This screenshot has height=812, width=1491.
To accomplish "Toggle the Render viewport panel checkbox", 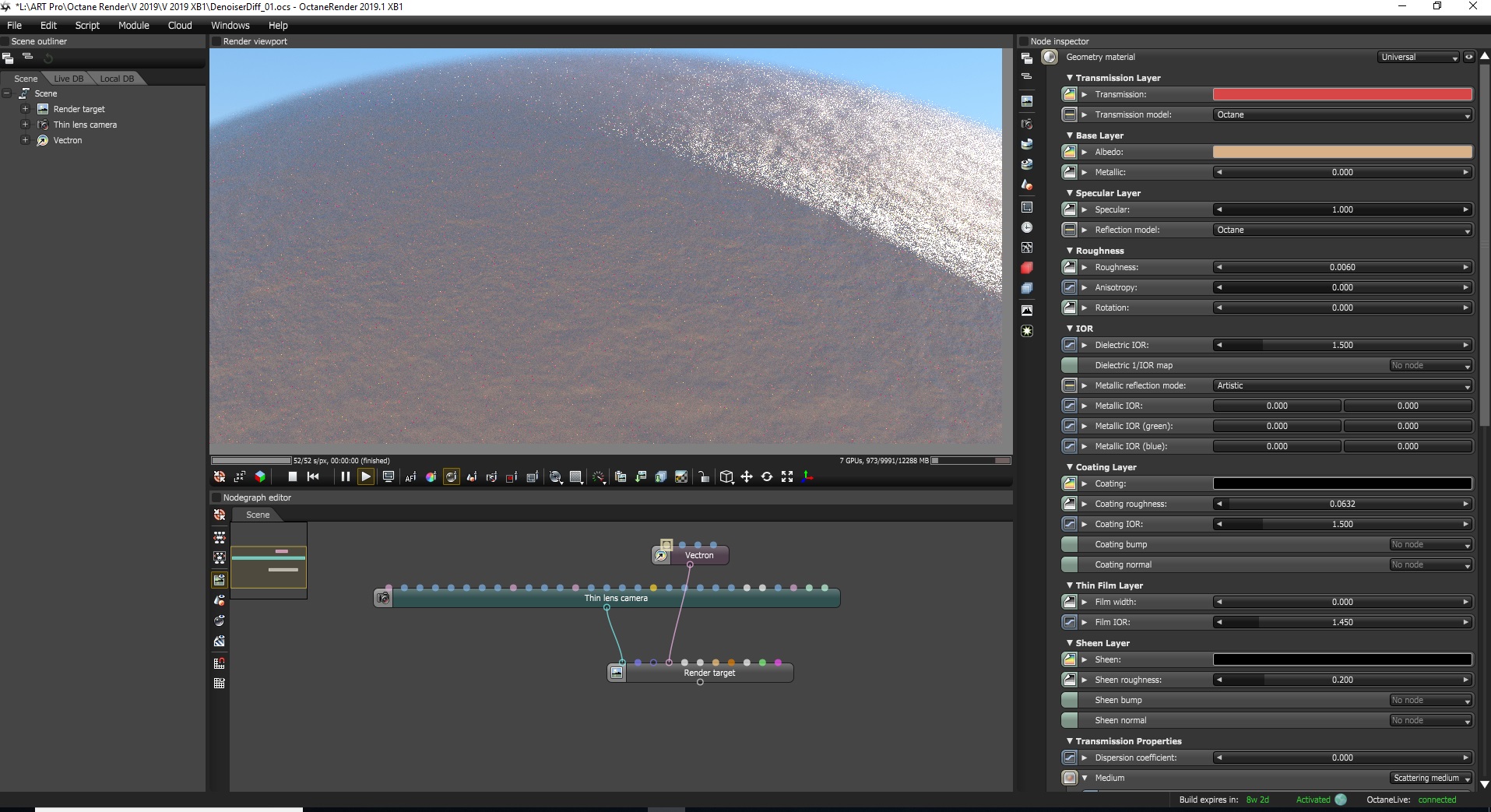I will [x=216, y=41].
